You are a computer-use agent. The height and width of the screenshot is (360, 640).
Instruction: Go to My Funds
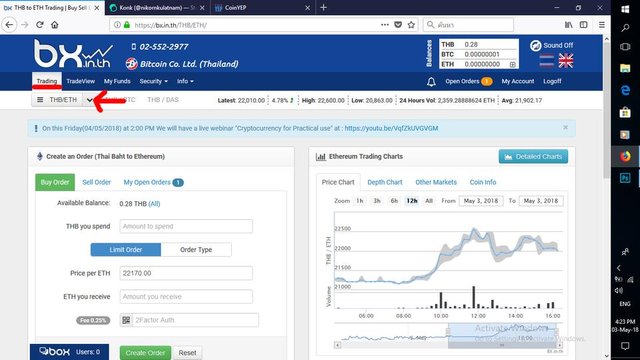117,82
